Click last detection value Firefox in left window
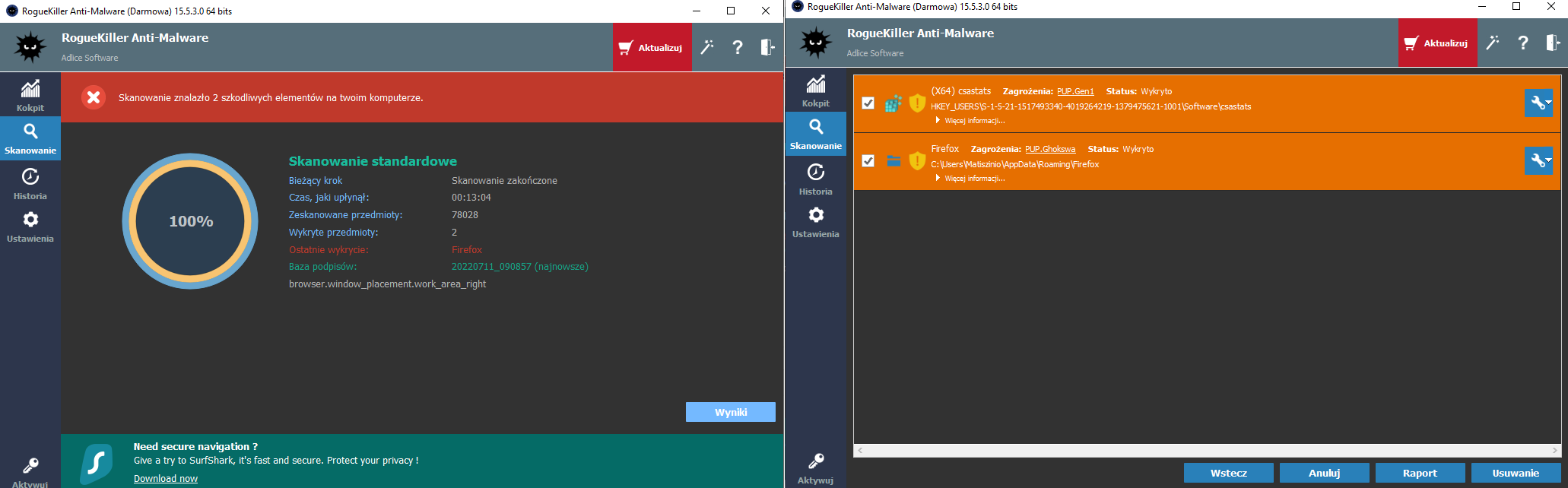This screenshot has height=488, width=1568. tap(467, 250)
